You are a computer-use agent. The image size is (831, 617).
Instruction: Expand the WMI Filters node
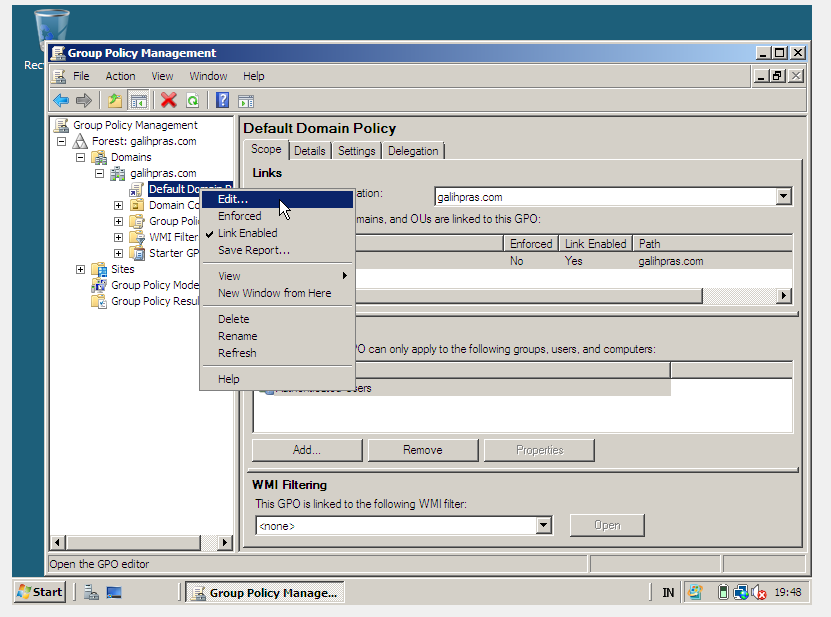[x=119, y=237]
